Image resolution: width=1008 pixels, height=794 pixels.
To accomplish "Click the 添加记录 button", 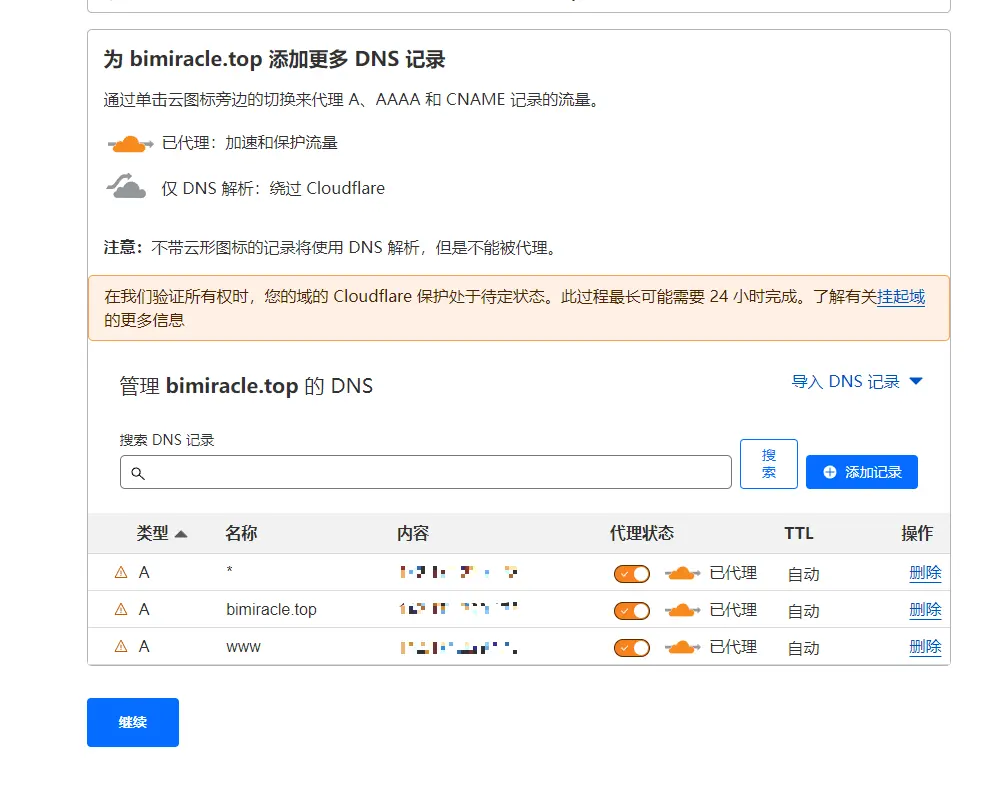I will pos(861,472).
